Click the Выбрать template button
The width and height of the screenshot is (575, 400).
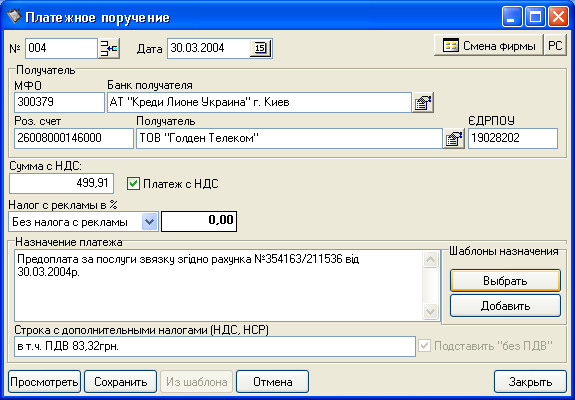click(x=505, y=281)
